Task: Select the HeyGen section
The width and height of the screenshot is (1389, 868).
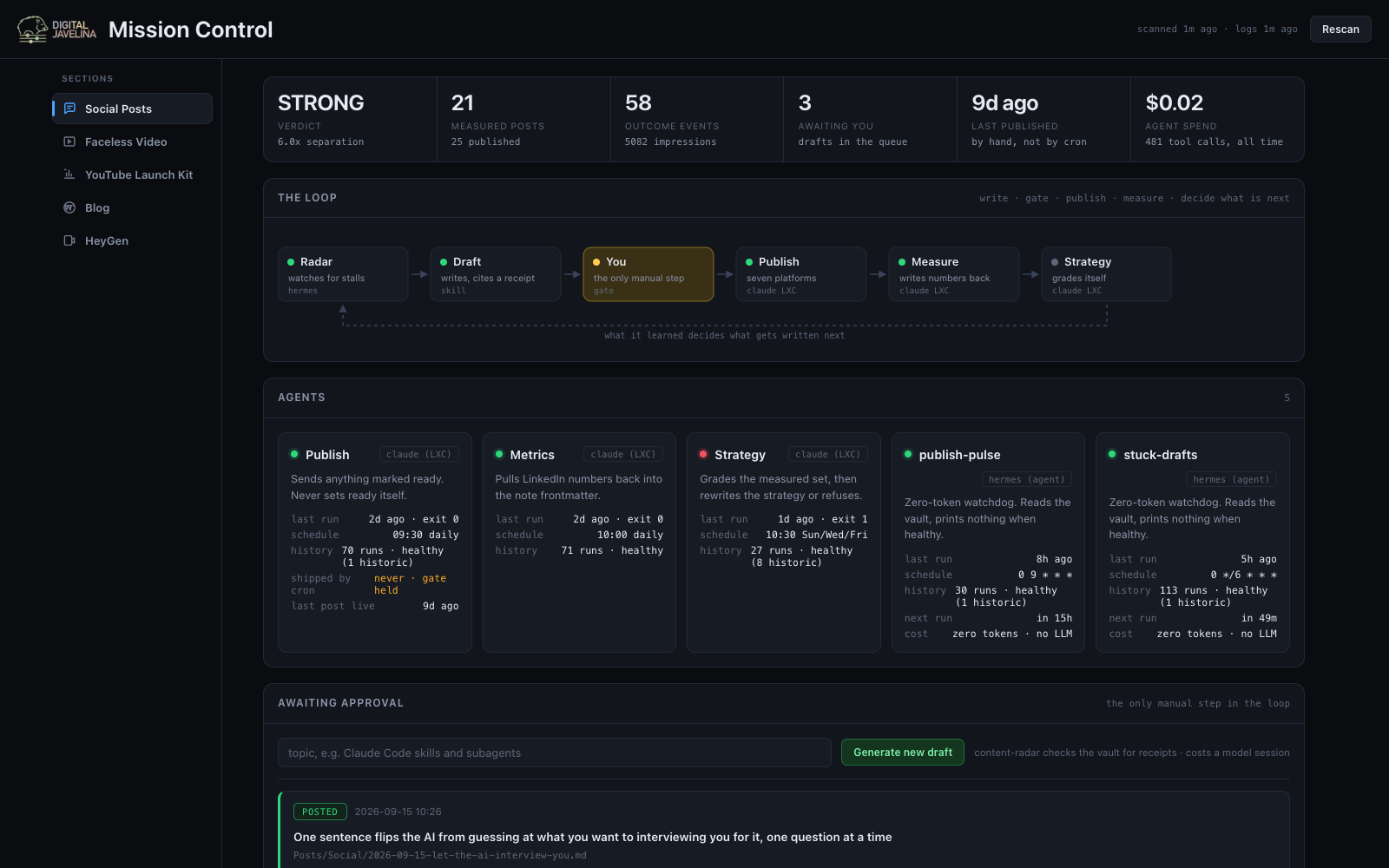Action: 132,240
